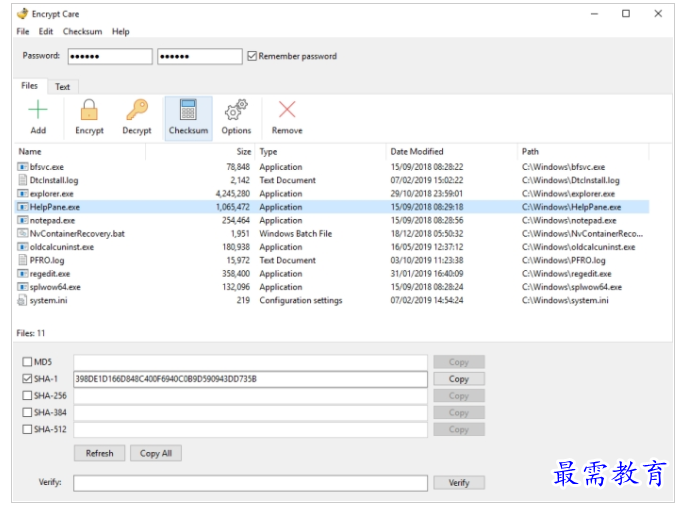The width and height of the screenshot is (675, 505).
Task: Click the SHA-256 hash output field
Action: click(250, 396)
